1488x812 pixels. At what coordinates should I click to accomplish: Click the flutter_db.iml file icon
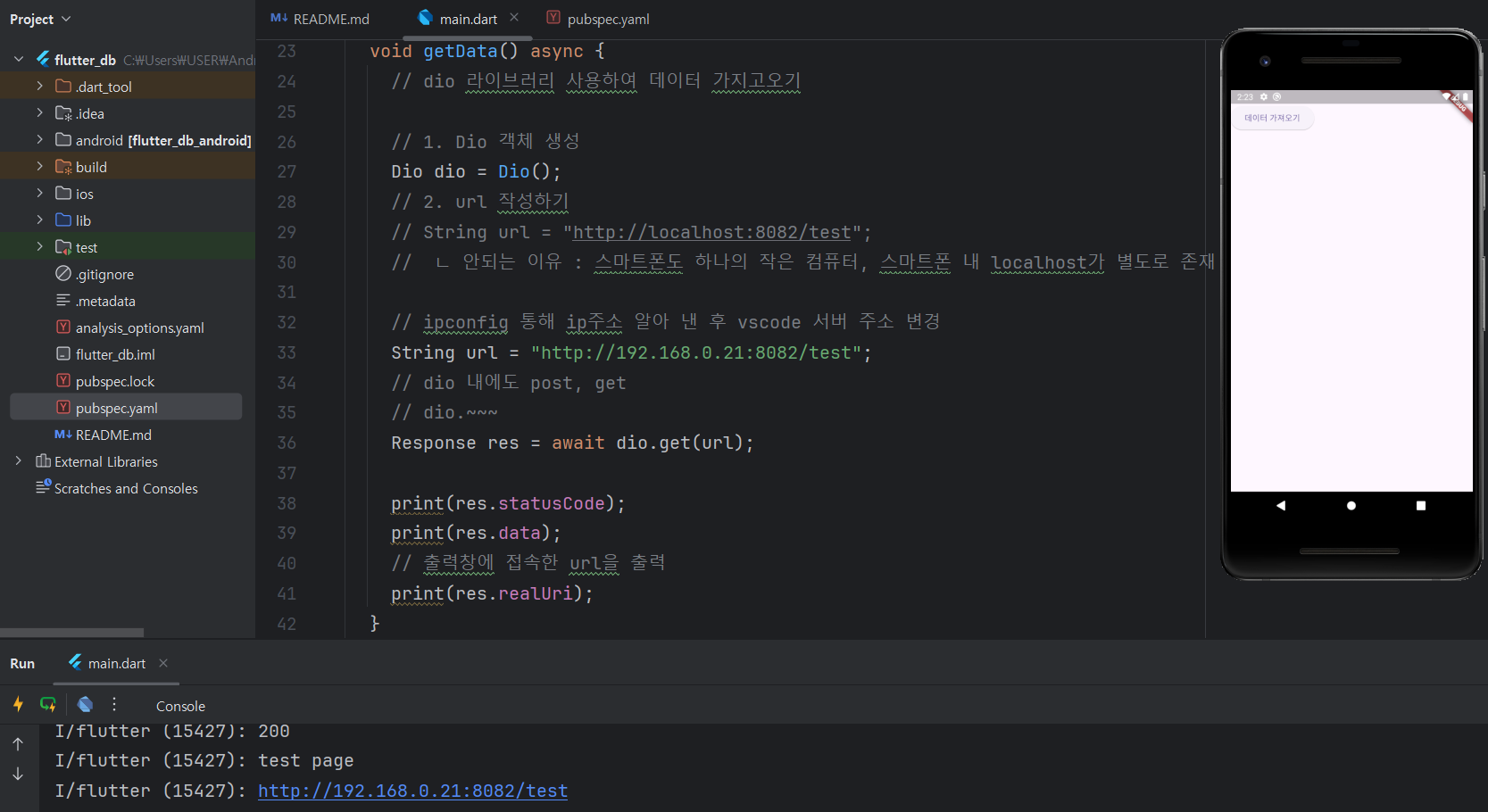(63, 354)
